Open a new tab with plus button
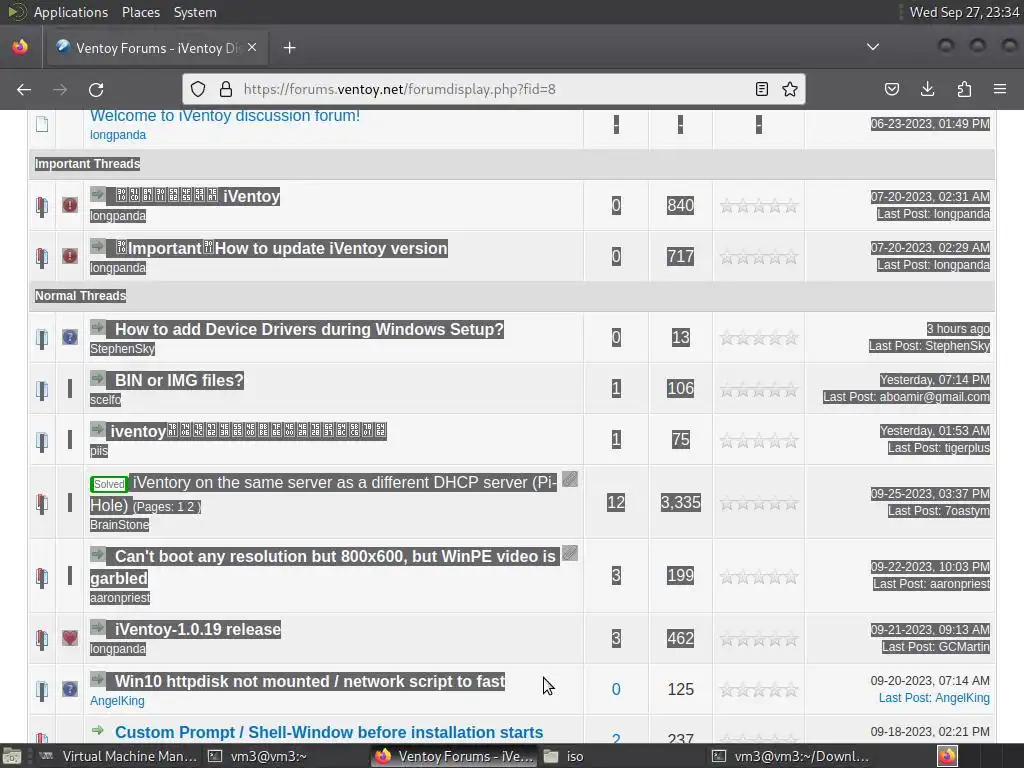Screen dimensions: 1024x768 pyautogui.click(x=289, y=48)
